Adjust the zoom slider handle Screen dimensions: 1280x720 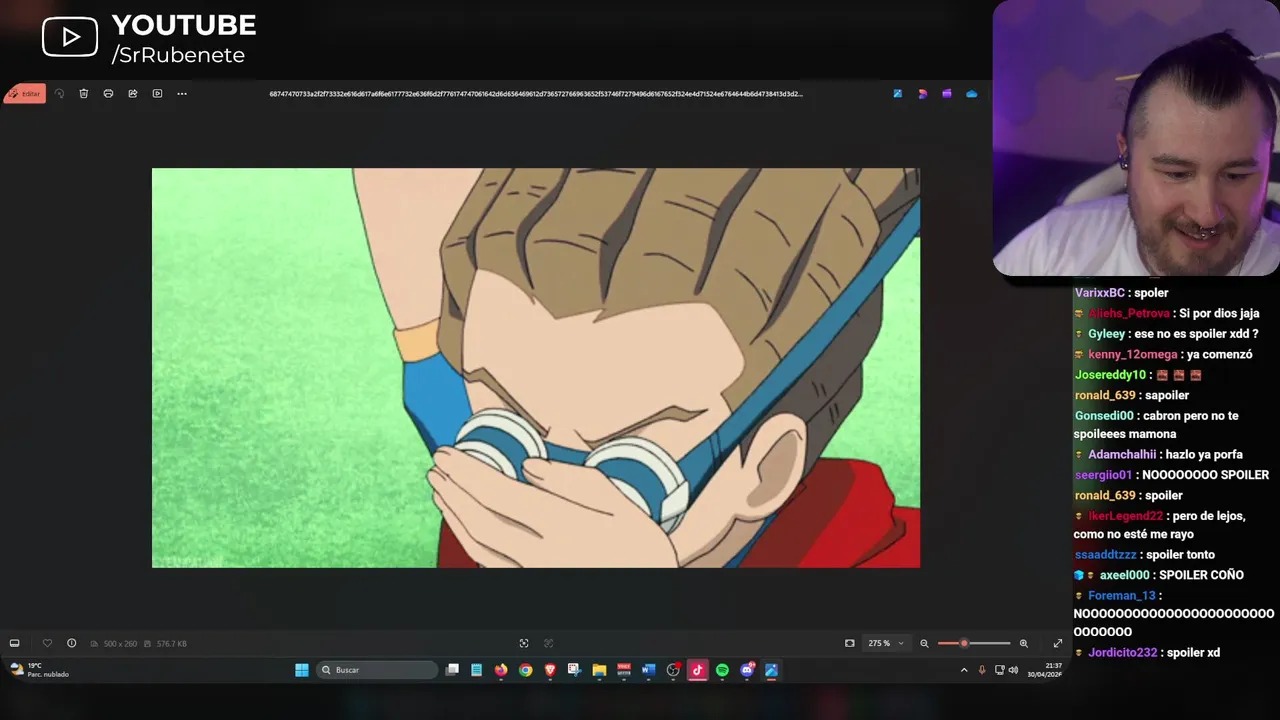pos(964,643)
